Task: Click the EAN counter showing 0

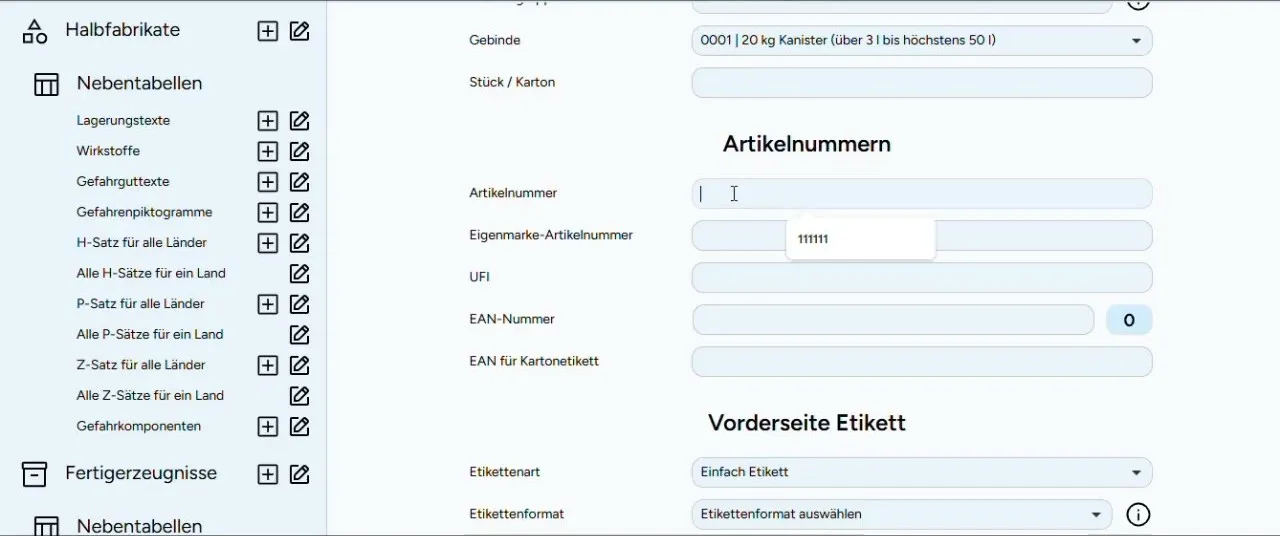Action: click(1129, 321)
